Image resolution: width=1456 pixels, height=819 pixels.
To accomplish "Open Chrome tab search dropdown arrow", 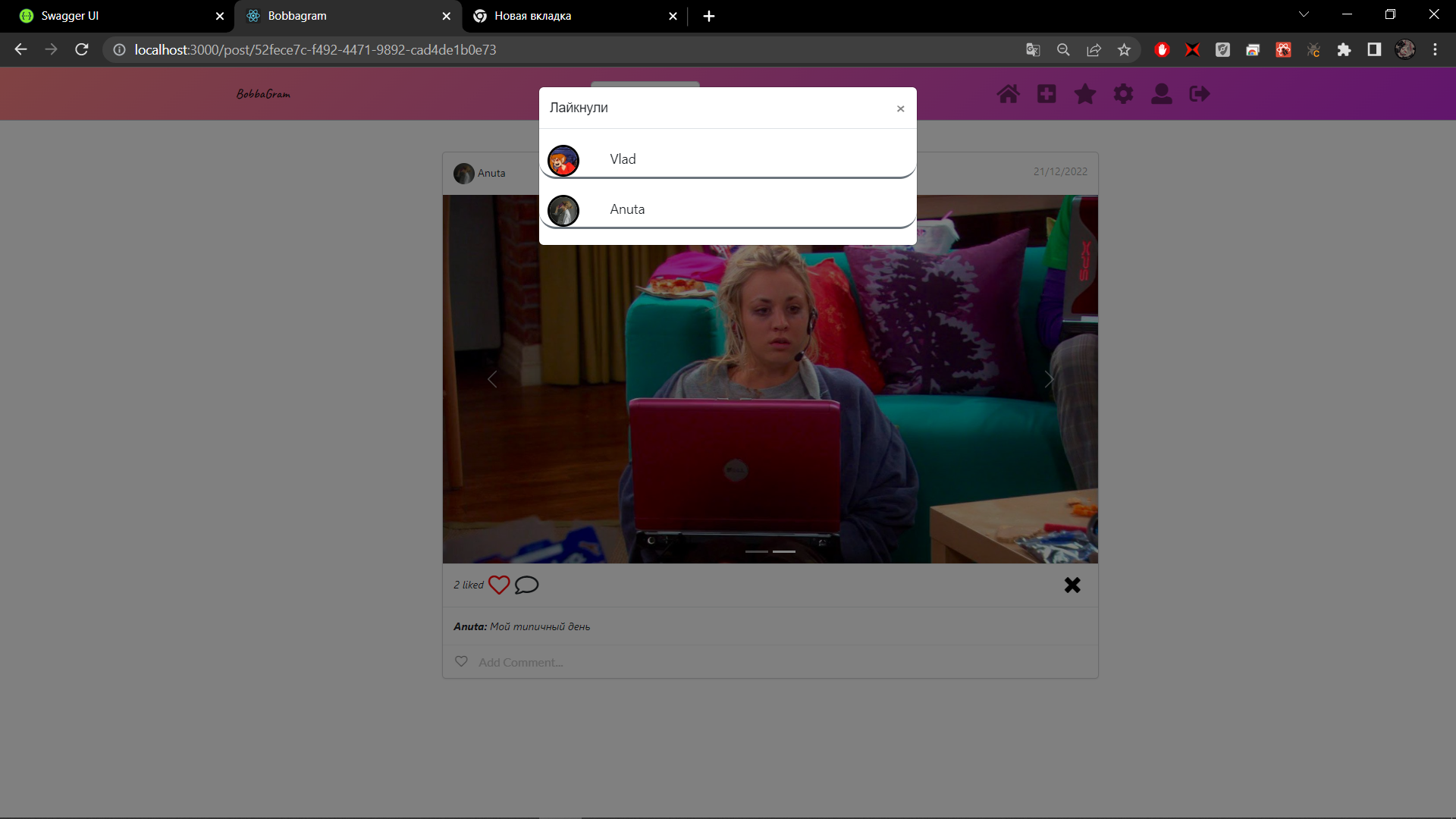I will [x=1304, y=14].
